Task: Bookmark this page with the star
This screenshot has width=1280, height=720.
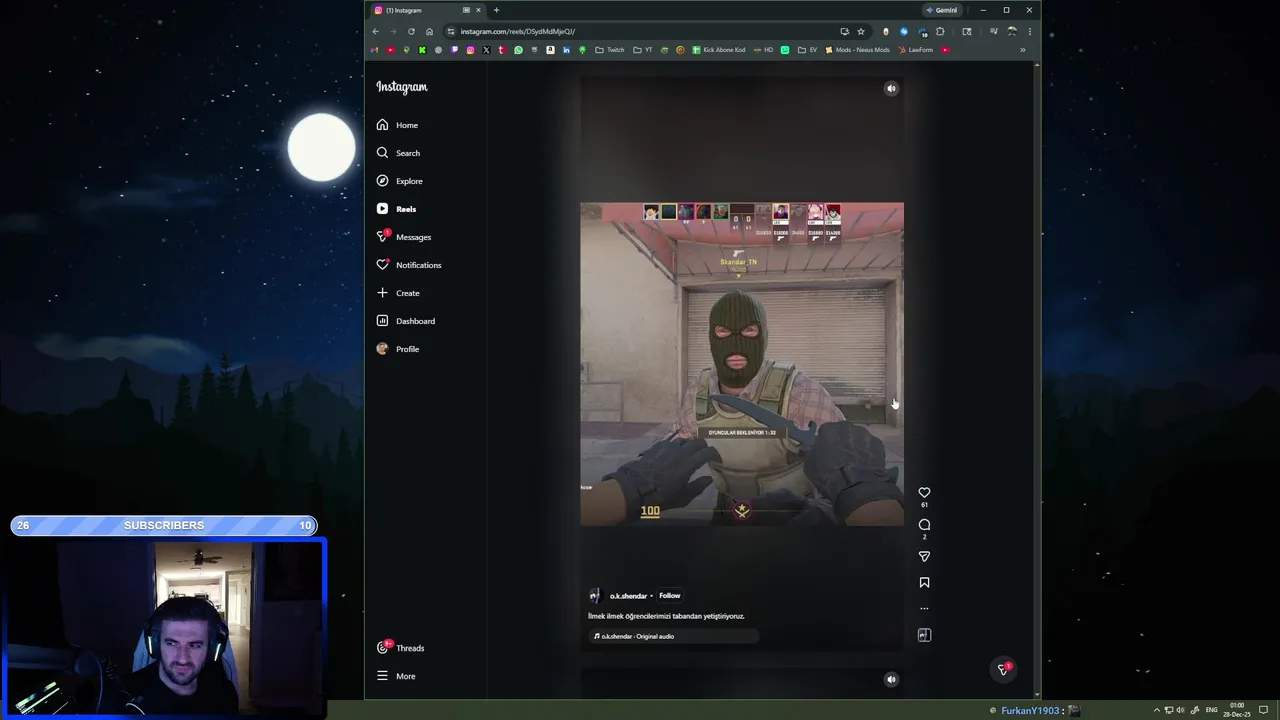Action: [x=861, y=31]
